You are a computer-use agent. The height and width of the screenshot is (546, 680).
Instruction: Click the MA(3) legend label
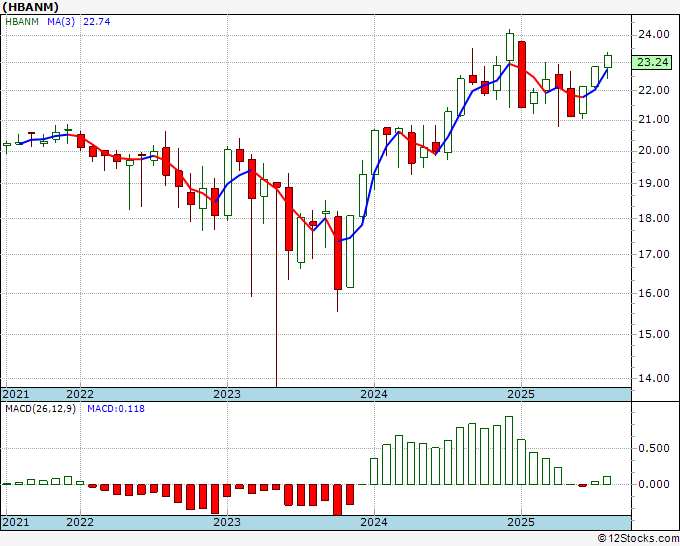coord(61,21)
